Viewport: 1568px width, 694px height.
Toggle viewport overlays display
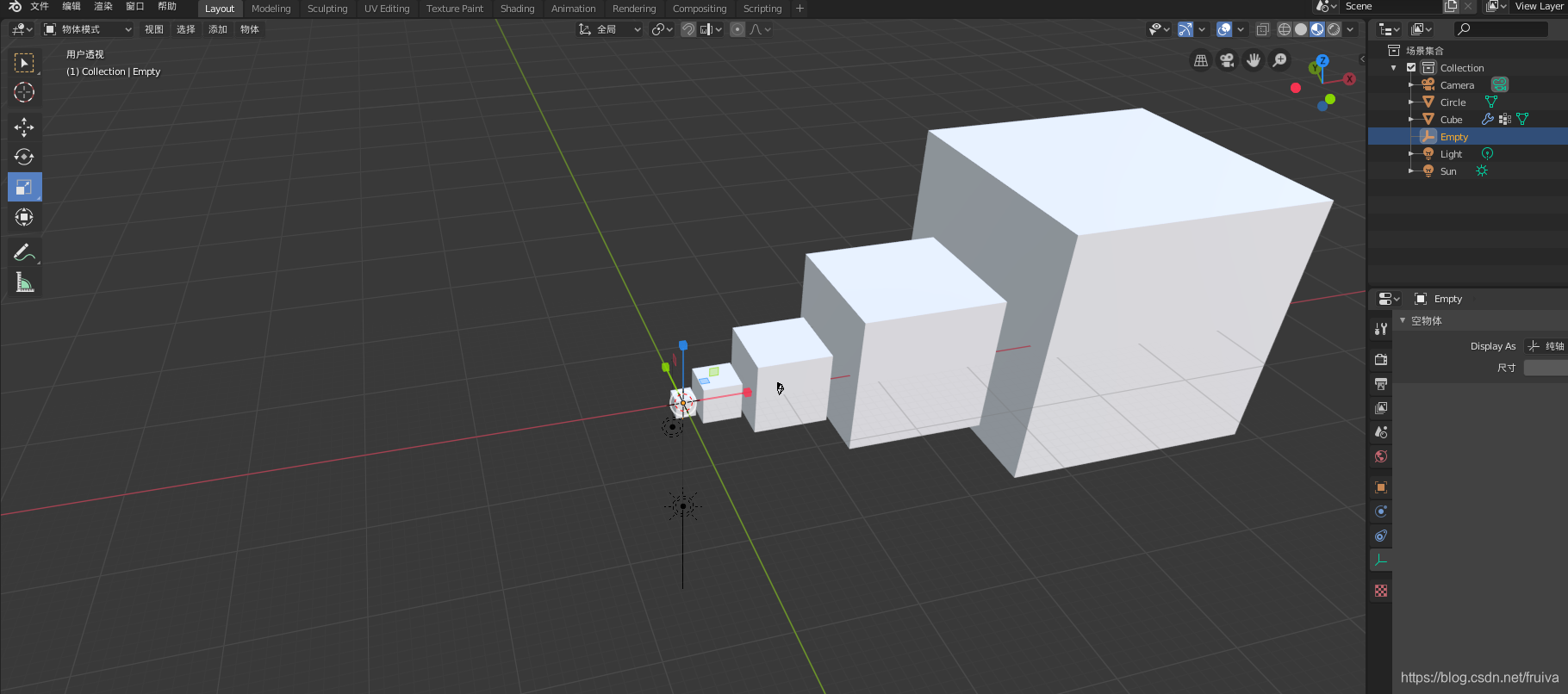click(1224, 29)
